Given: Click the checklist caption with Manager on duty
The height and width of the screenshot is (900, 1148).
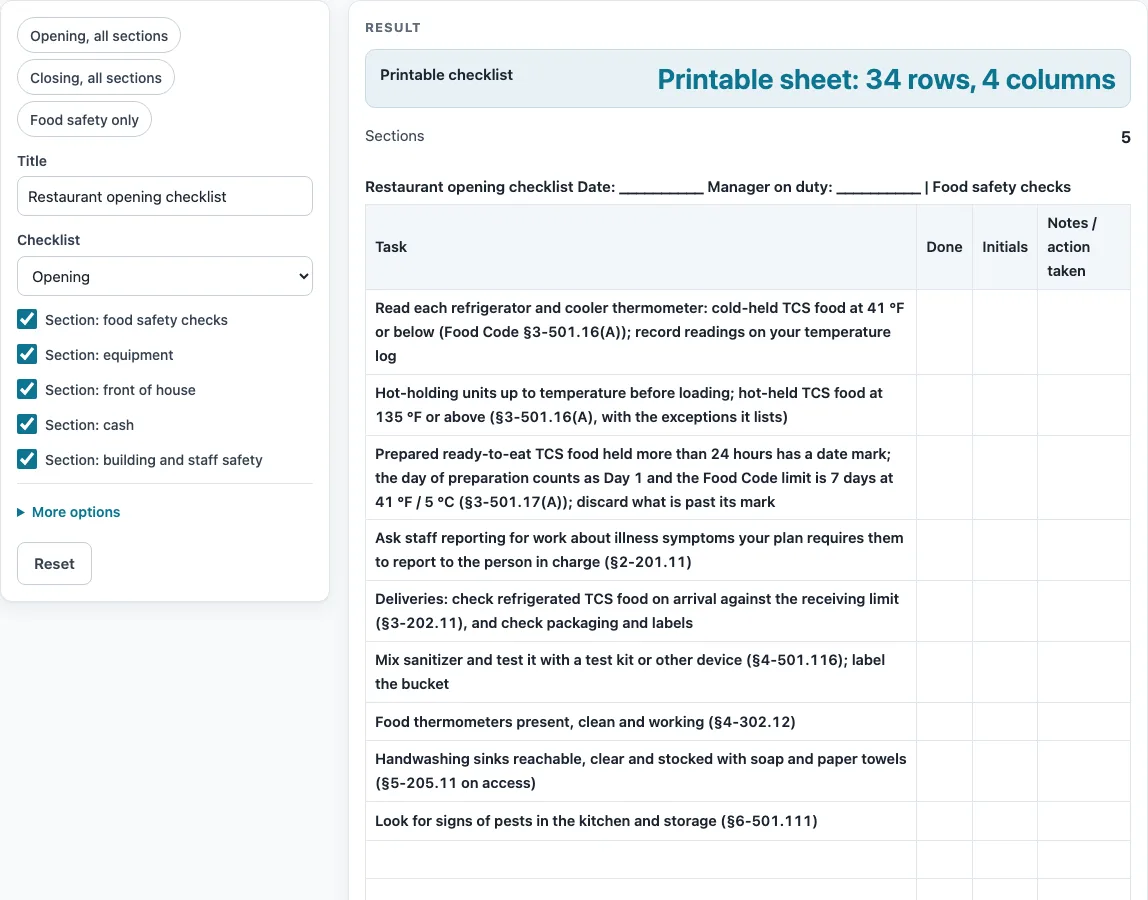Looking at the screenshot, I should click(718, 187).
